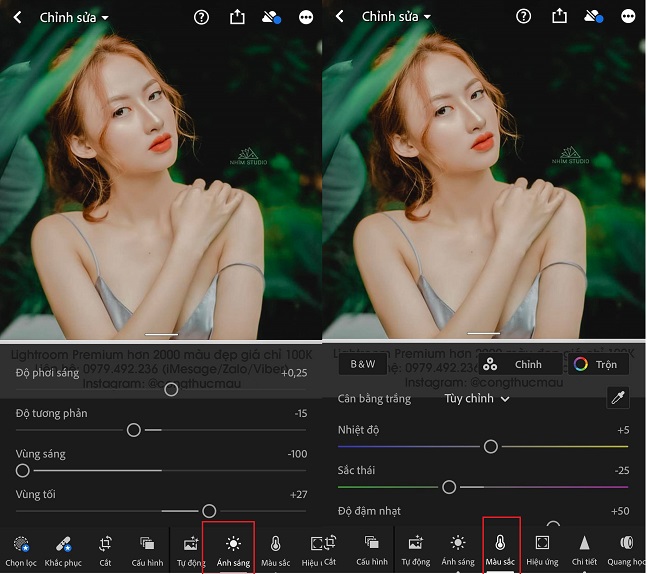Click Sắc thái tint slider handle
Screen dimensions: 650x574
point(449,487)
